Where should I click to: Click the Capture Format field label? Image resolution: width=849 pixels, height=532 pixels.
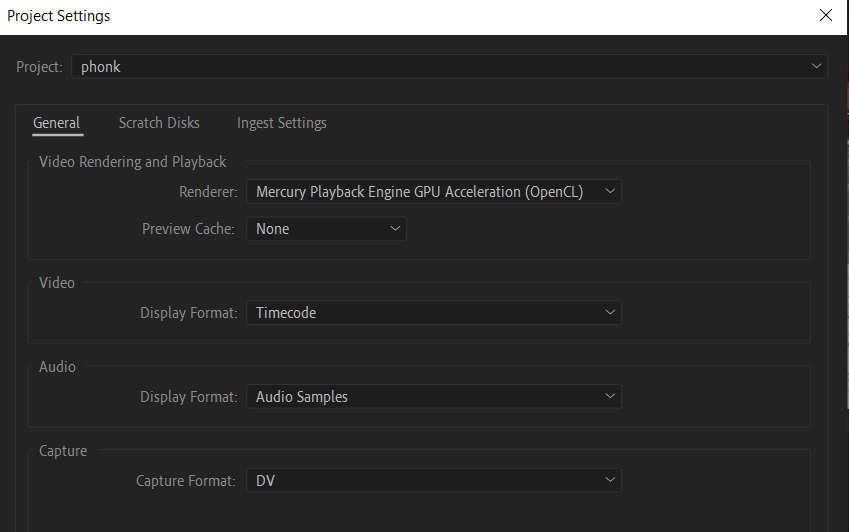pos(186,481)
